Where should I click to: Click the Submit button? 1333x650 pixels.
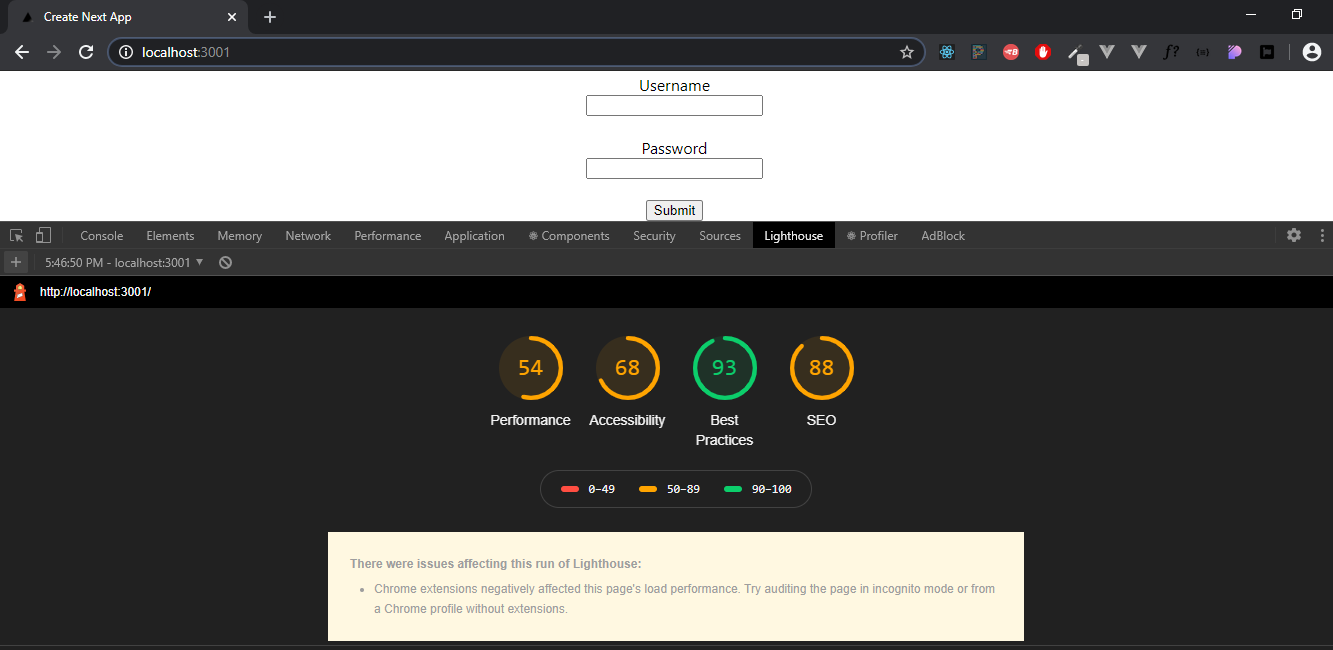coord(674,210)
